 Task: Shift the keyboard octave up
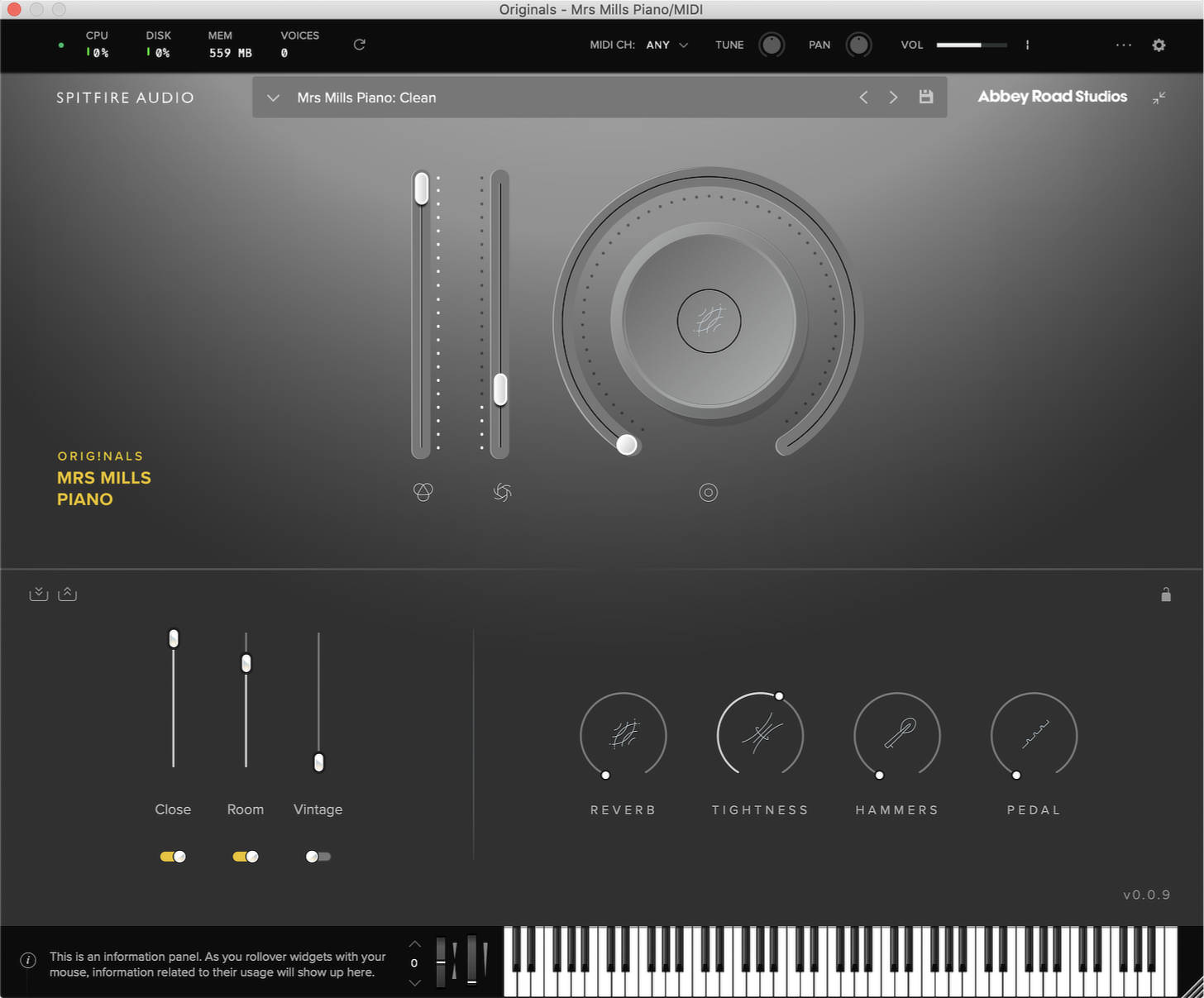[x=415, y=943]
